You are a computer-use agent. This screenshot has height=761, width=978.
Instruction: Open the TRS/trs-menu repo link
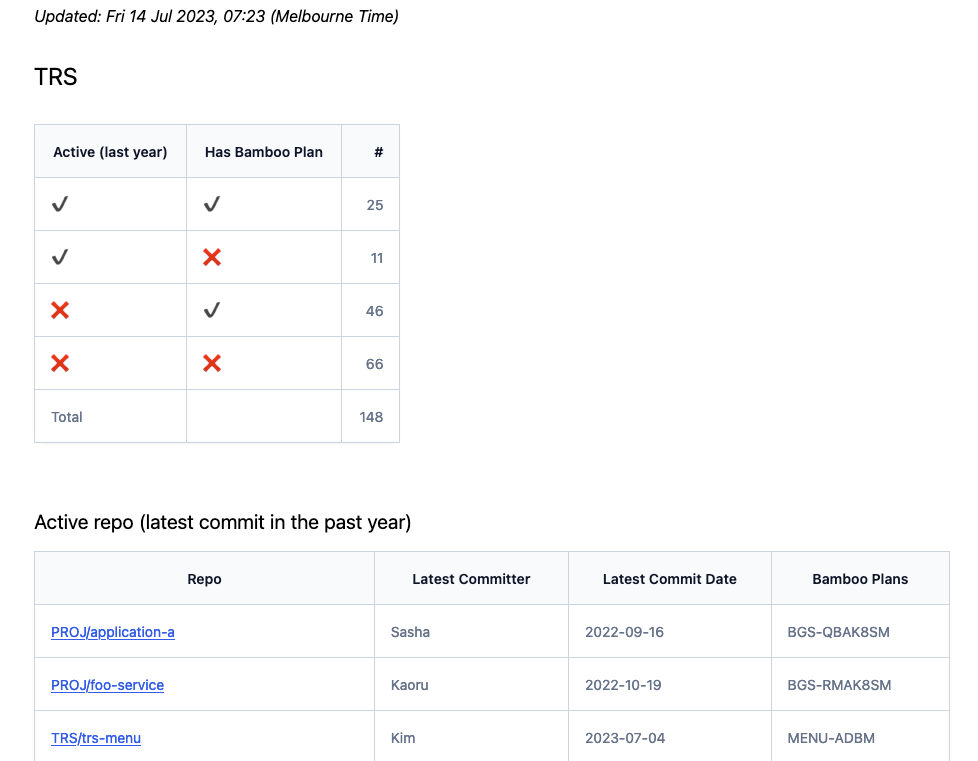[x=96, y=738]
